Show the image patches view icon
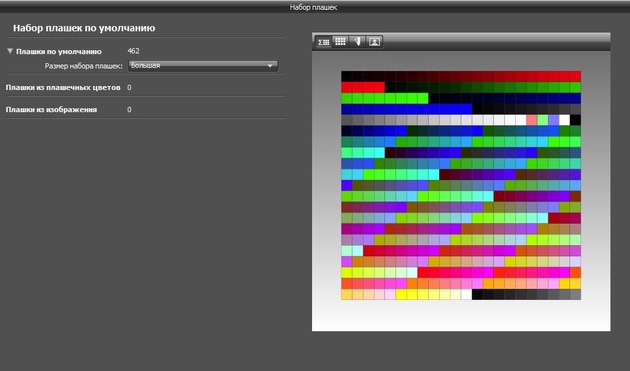 pos(374,41)
